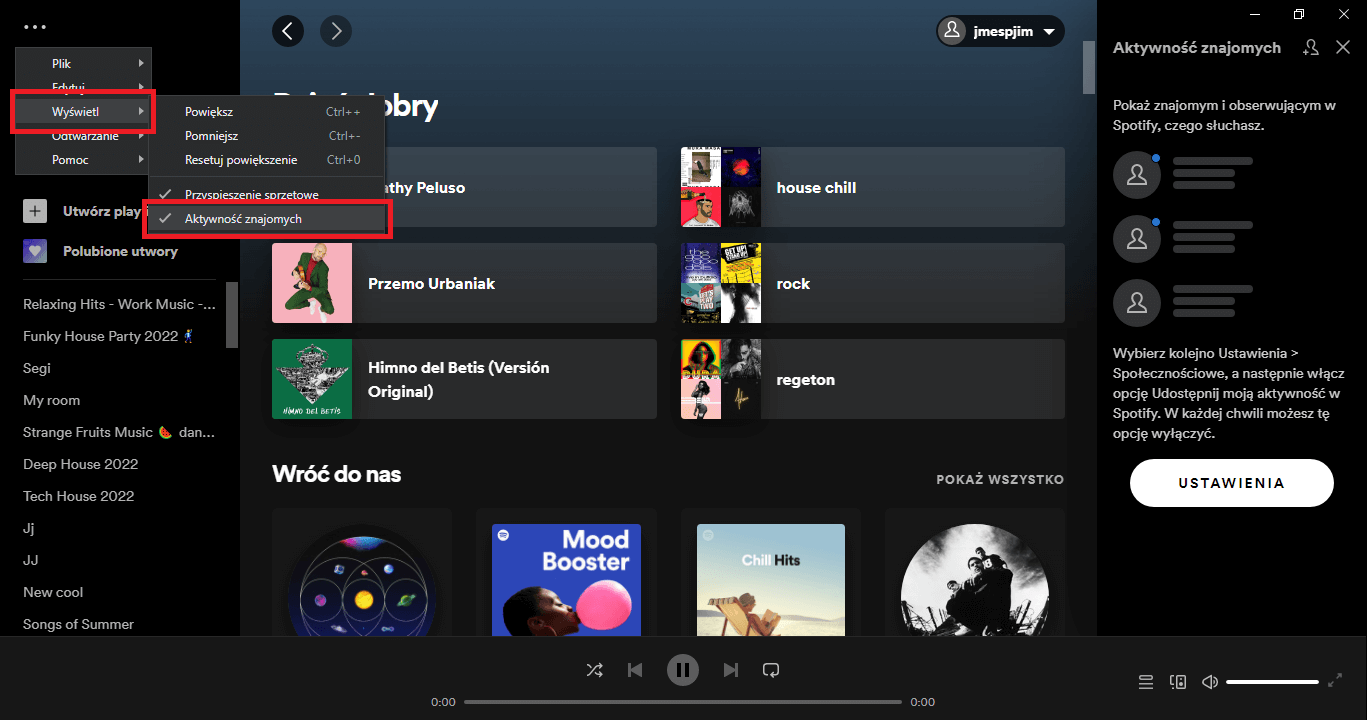Close the Aktywność znajomych panel

pos(1343,47)
